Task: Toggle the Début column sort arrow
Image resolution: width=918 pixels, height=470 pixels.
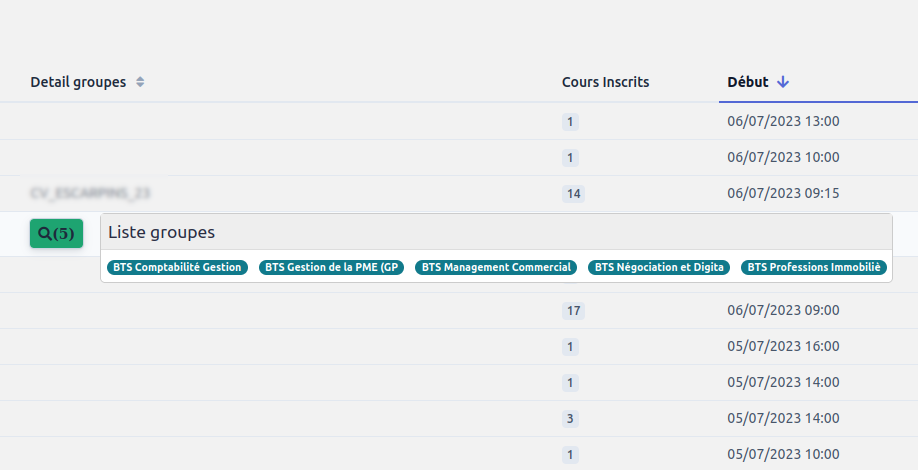Action: point(783,82)
